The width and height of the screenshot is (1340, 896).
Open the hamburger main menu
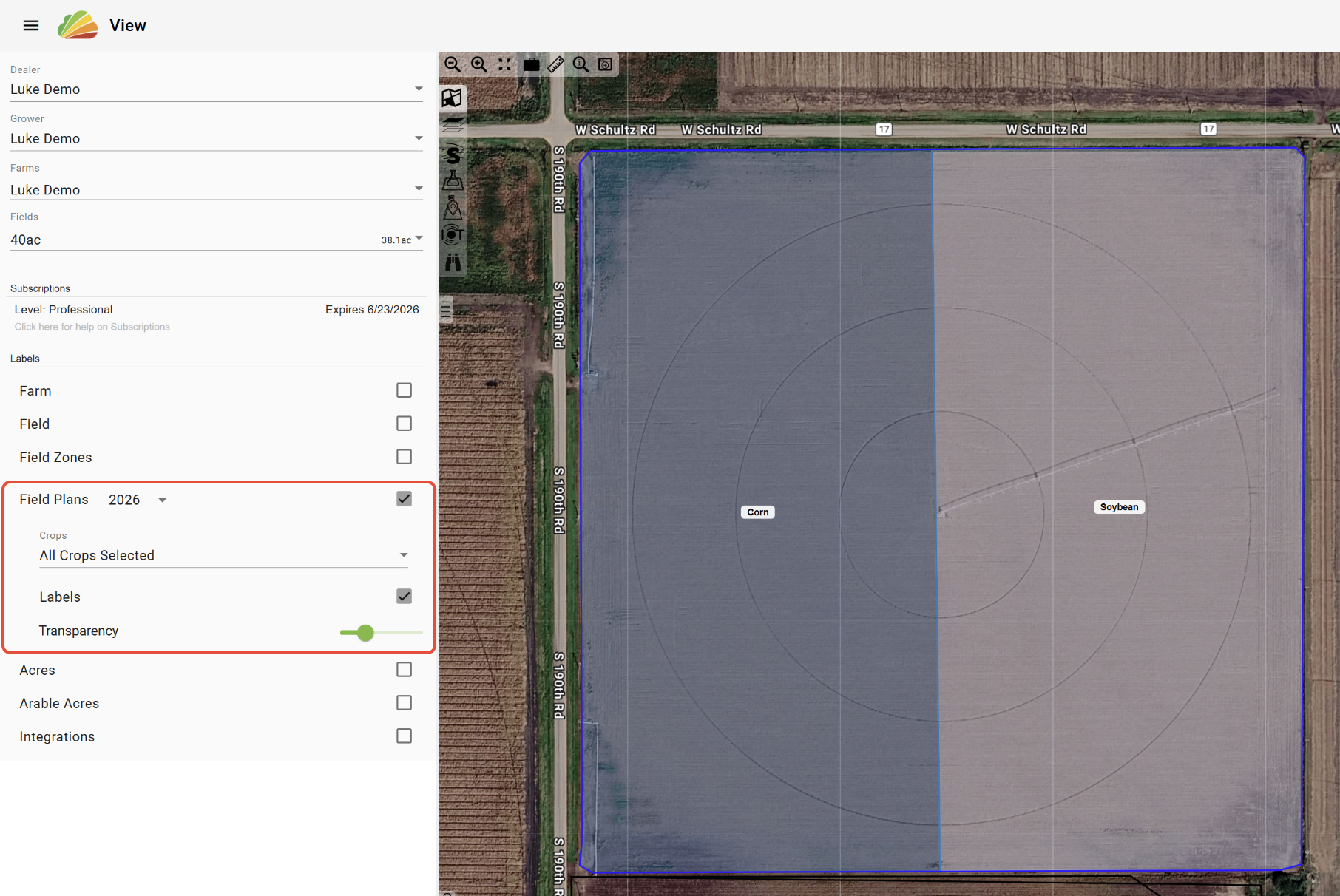tap(31, 26)
